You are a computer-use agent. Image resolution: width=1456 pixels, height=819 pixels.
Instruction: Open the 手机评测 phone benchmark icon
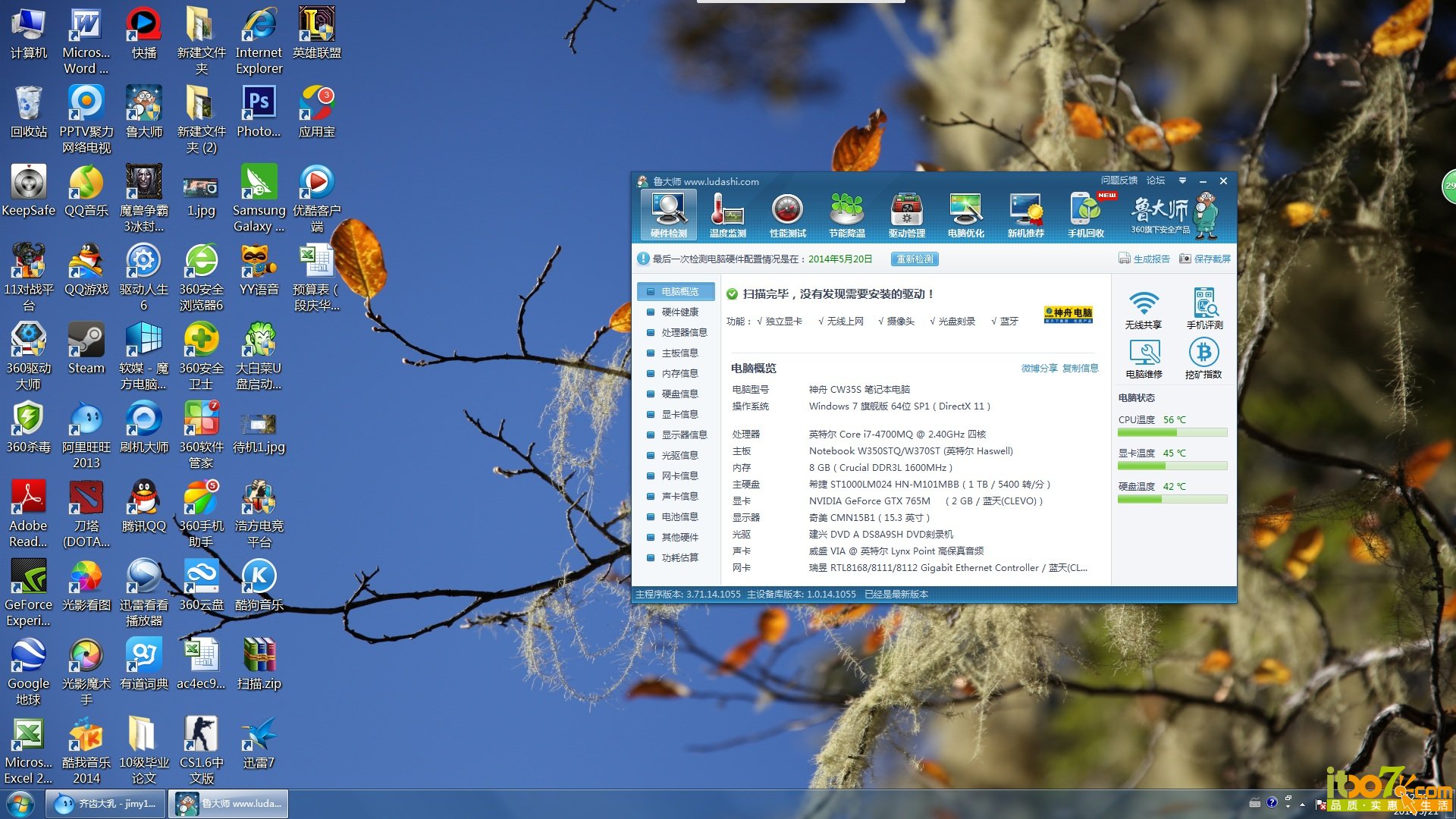pos(1204,309)
